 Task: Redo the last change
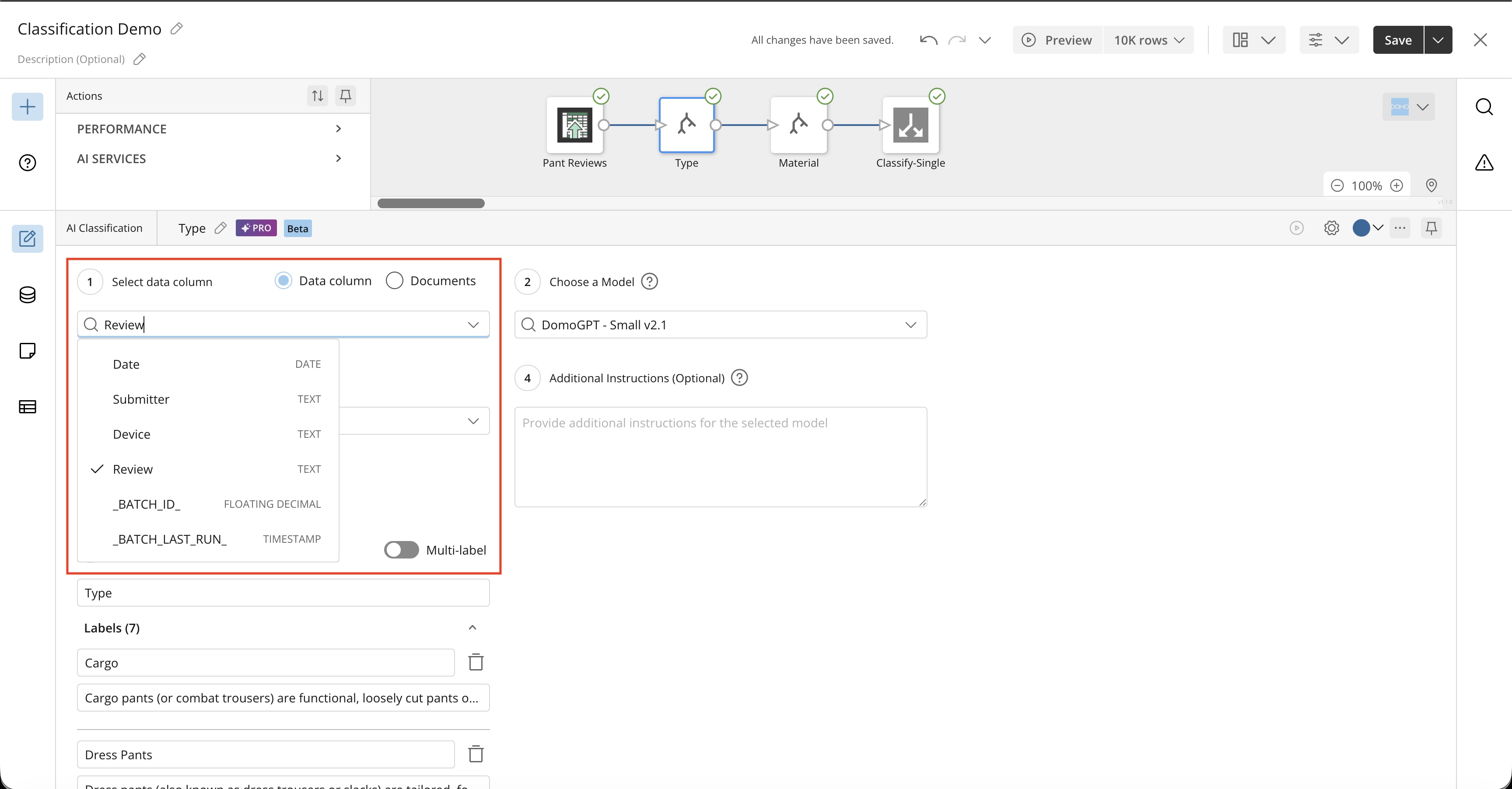tap(957, 40)
